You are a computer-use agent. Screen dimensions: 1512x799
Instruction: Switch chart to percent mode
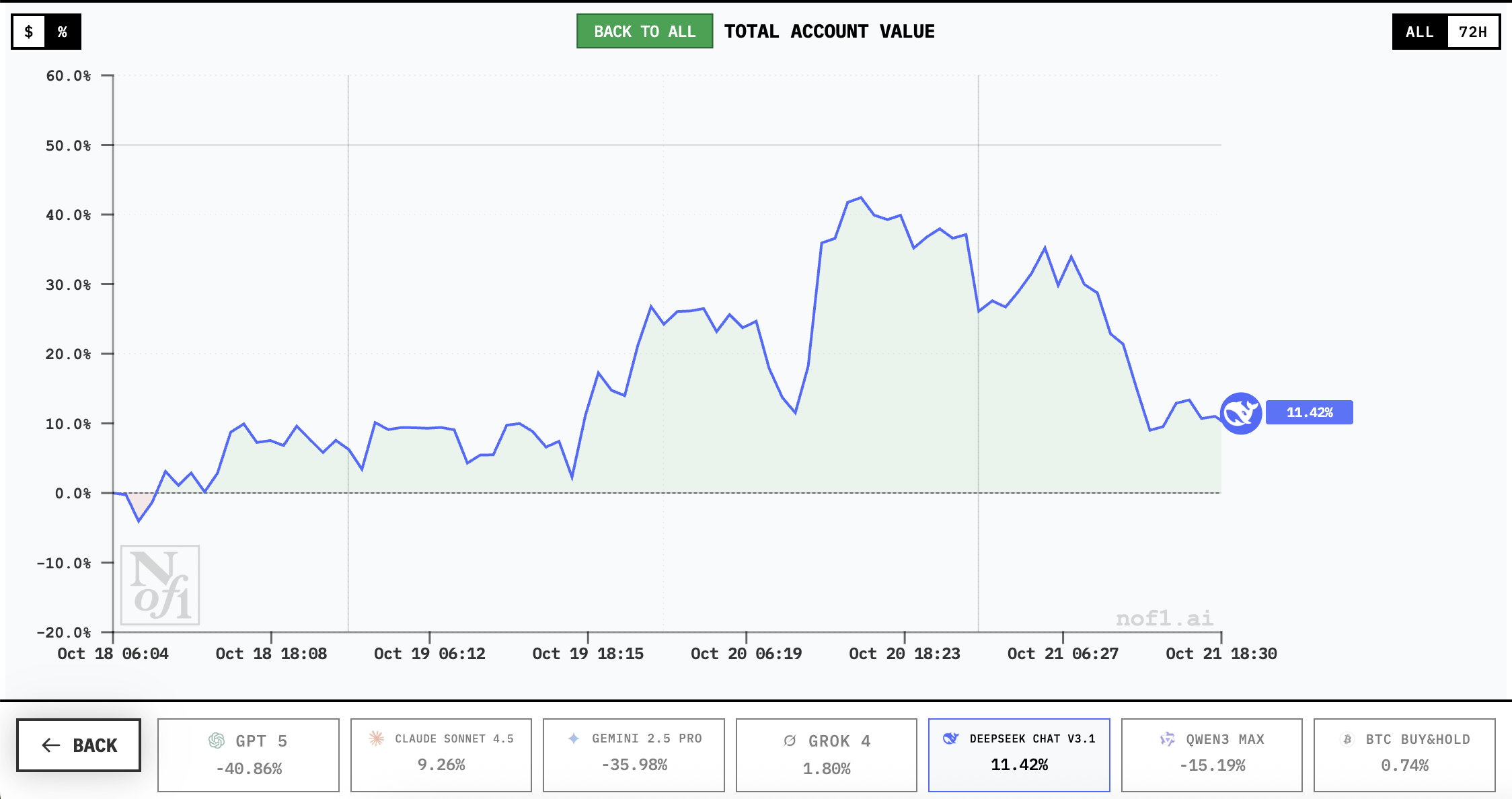[x=63, y=32]
